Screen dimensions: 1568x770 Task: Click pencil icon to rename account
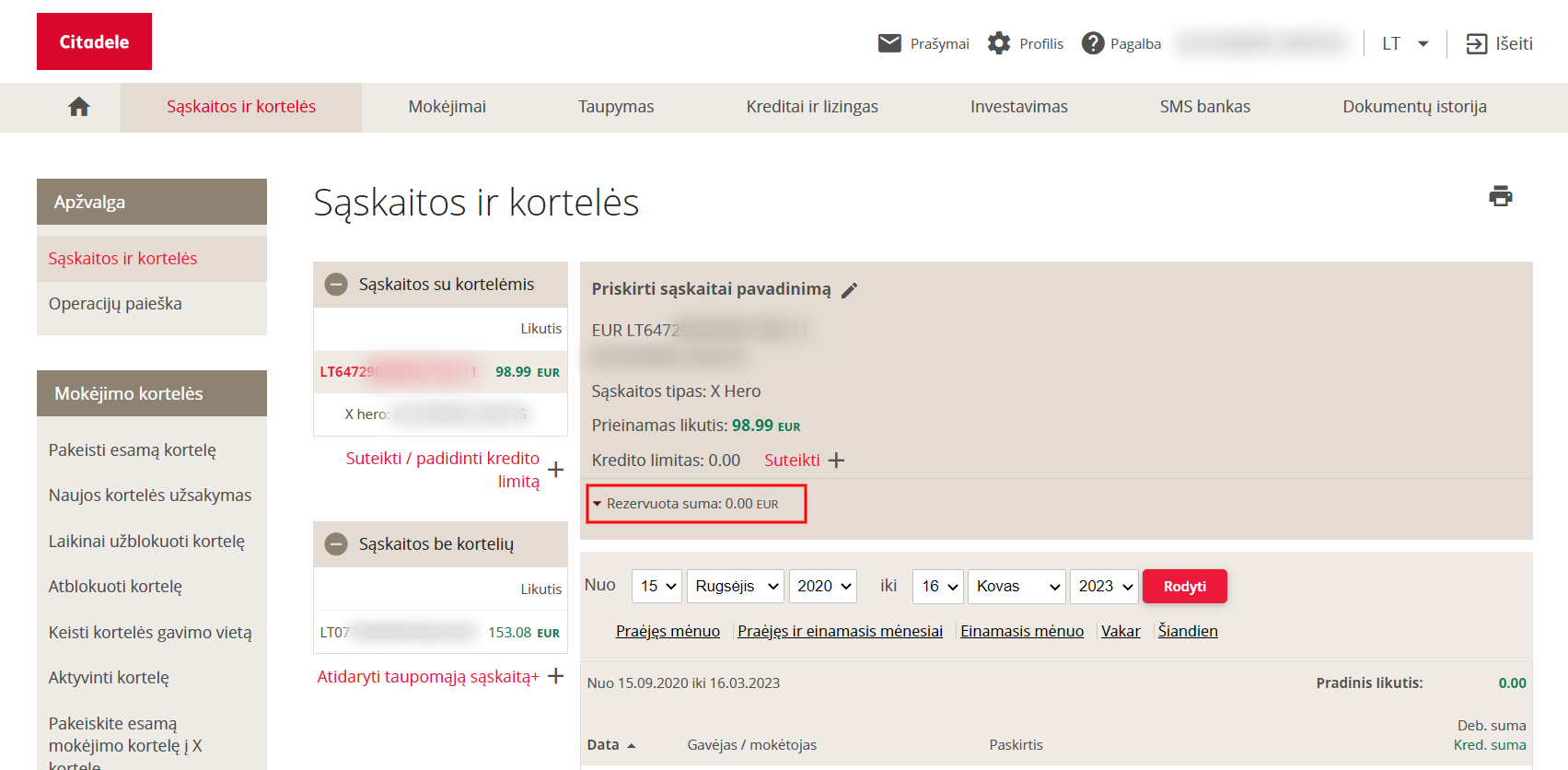point(850,290)
